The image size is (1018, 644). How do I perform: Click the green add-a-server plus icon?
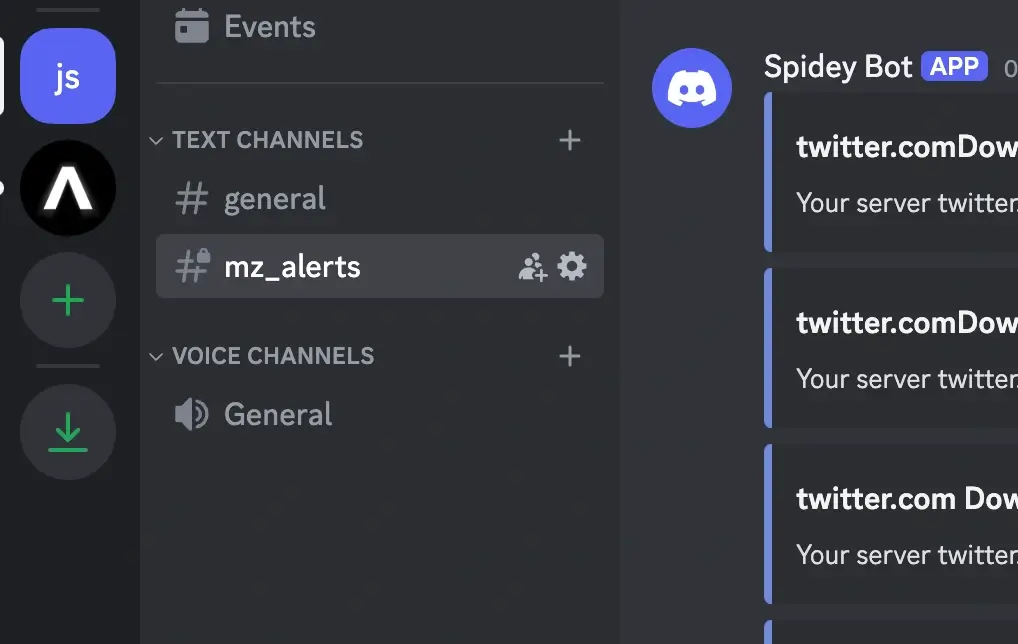click(x=68, y=300)
